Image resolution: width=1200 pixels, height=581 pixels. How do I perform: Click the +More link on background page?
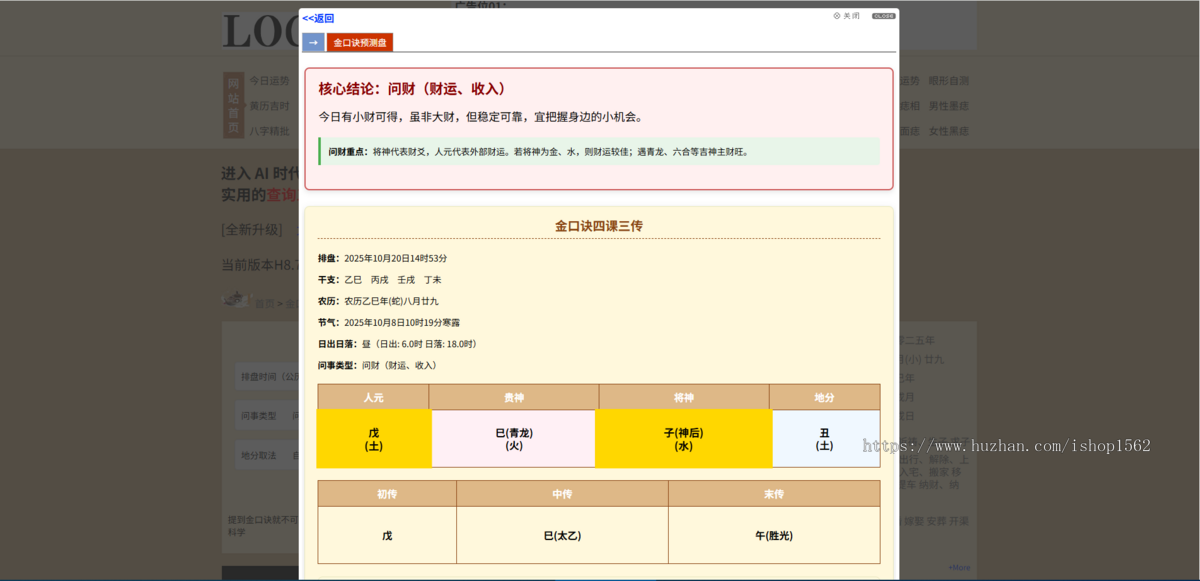pyautogui.click(x=959, y=567)
